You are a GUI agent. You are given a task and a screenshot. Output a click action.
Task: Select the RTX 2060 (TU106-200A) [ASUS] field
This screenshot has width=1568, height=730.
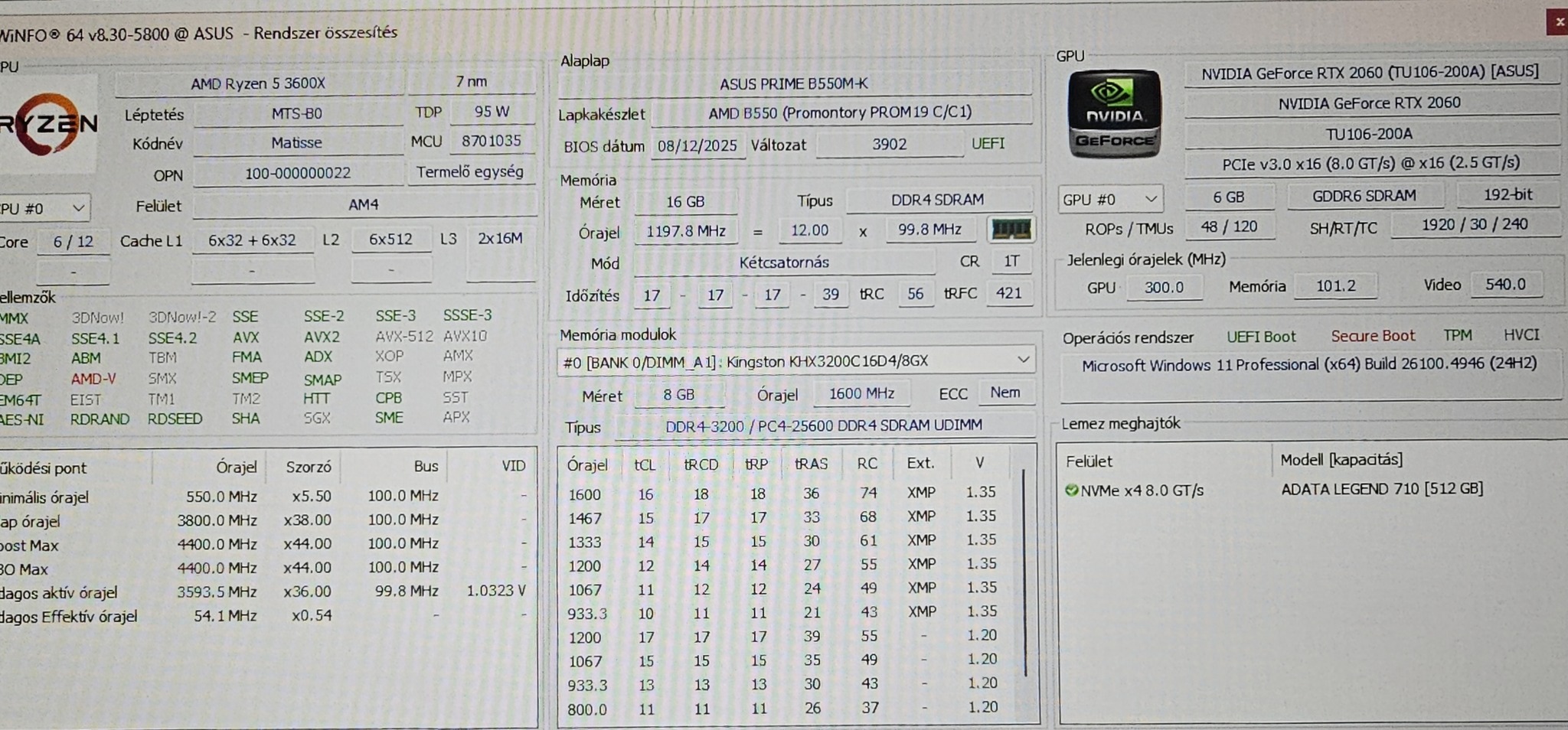point(1370,72)
